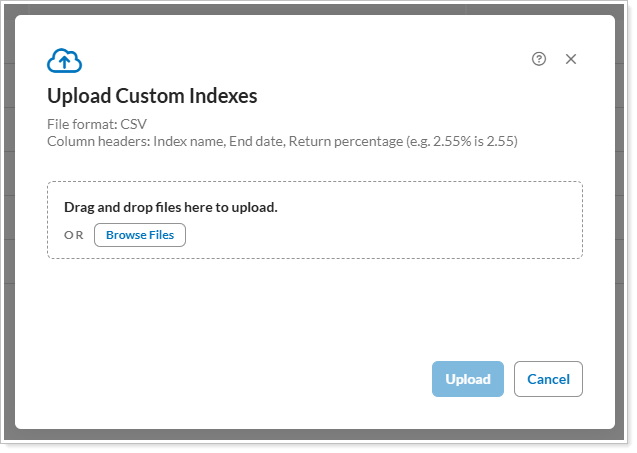
Task: Click the "File format: CSV" line
Action: (x=97, y=124)
